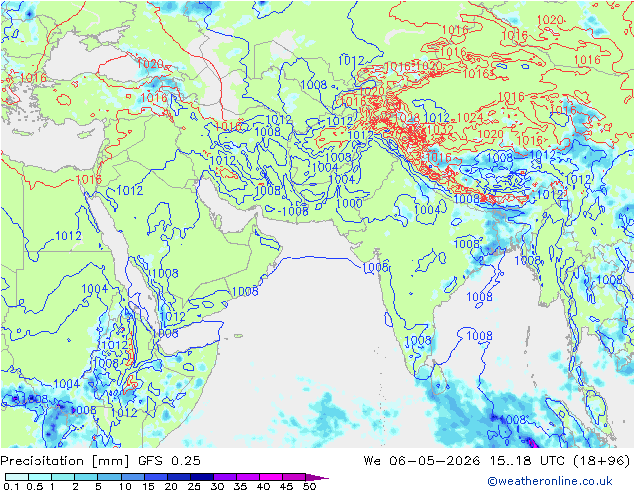The height and width of the screenshot is (490, 634).
Task: Click the 20–25 mm legend swatch
Action: (x=178, y=477)
